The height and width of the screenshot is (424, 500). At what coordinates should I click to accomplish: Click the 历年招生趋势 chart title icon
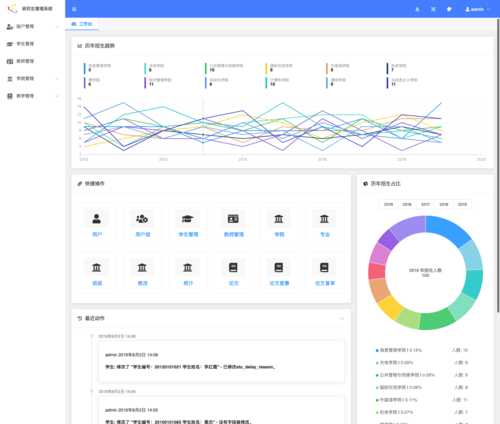pyautogui.click(x=80, y=46)
